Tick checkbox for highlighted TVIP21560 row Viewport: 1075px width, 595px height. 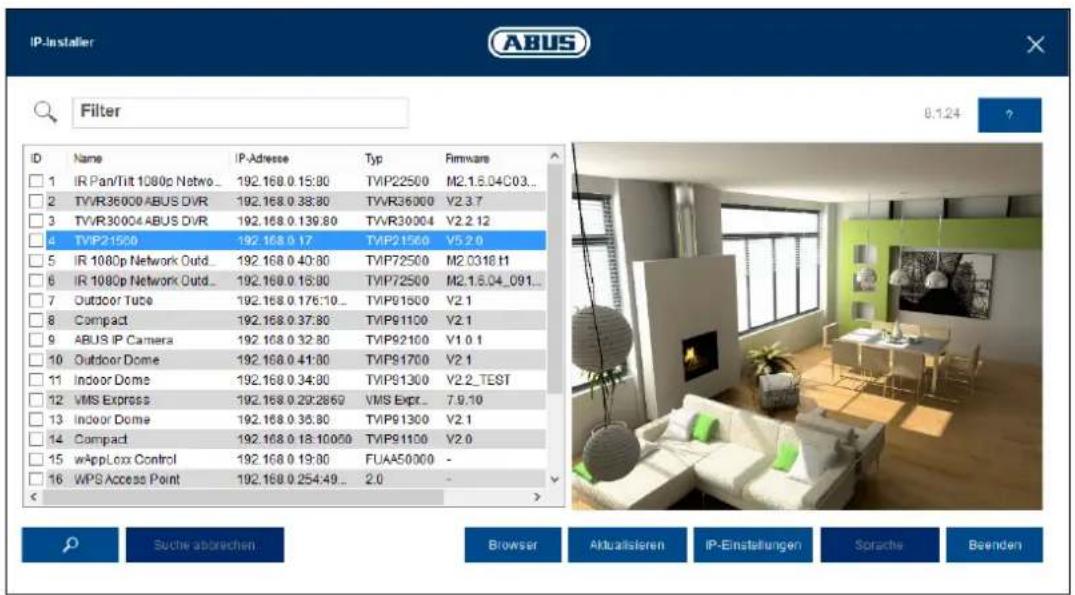[x=36, y=241]
